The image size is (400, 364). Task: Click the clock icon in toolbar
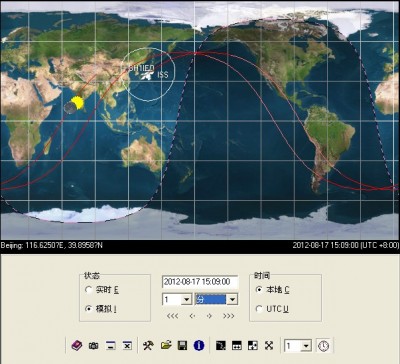pyautogui.click(x=323, y=346)
